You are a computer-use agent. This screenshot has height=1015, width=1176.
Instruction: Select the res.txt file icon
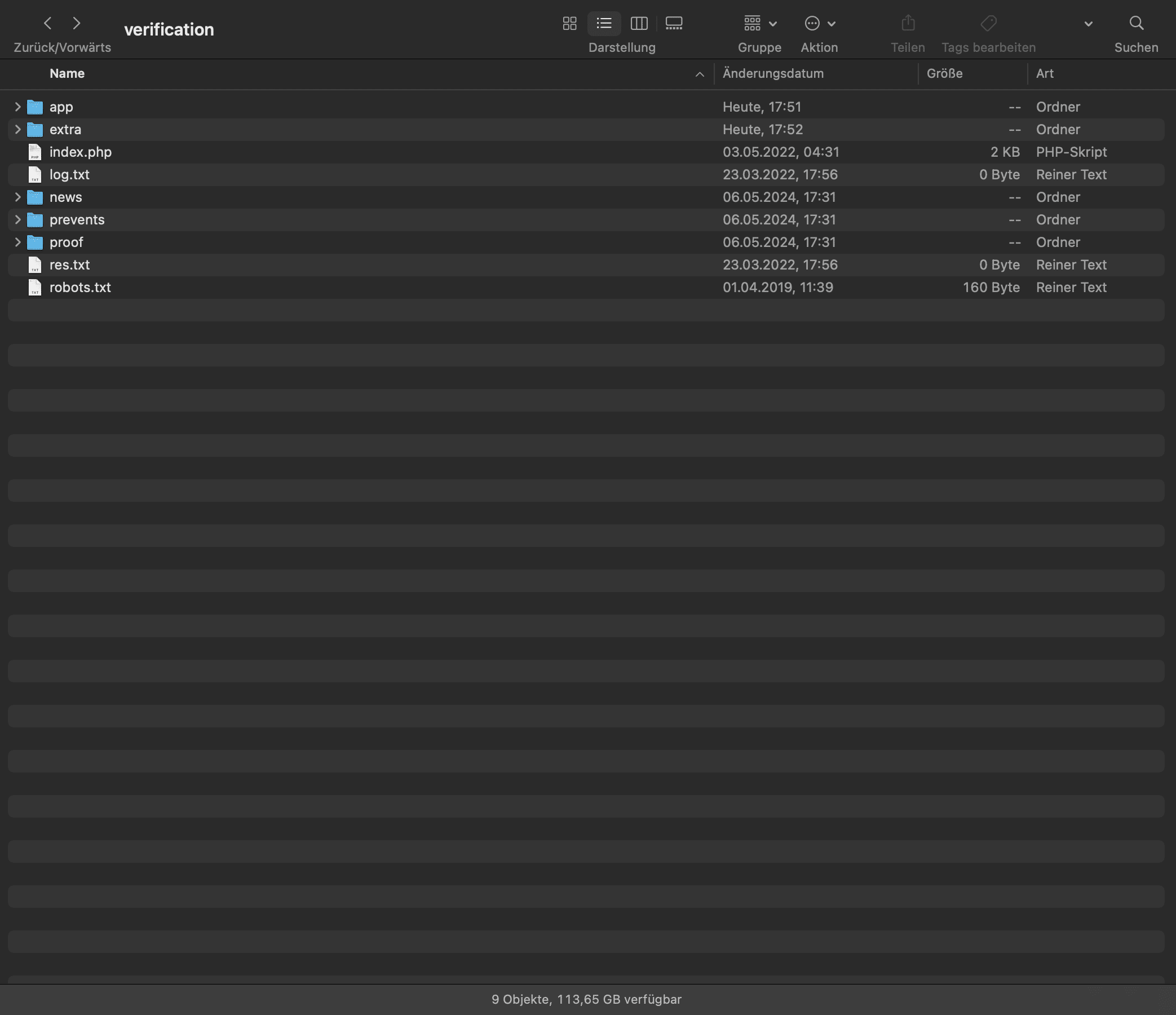tap(35, 265)
